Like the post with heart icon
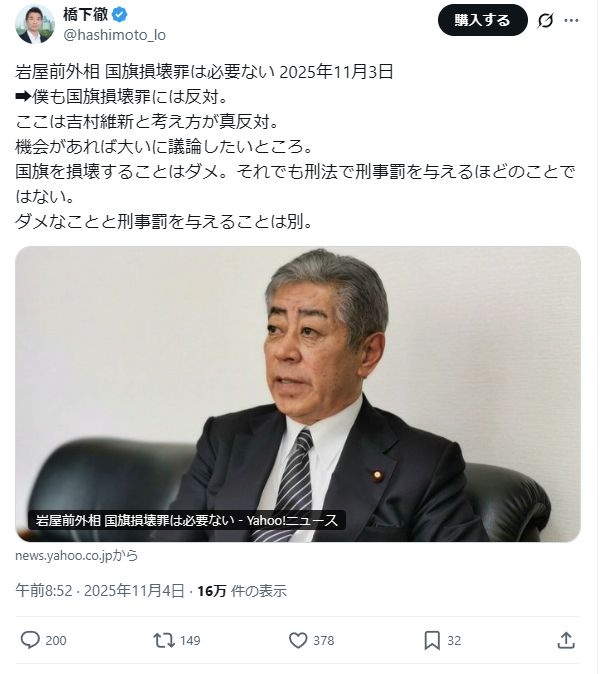The width and height of the screenshot is (605, 674). point(298,640)
